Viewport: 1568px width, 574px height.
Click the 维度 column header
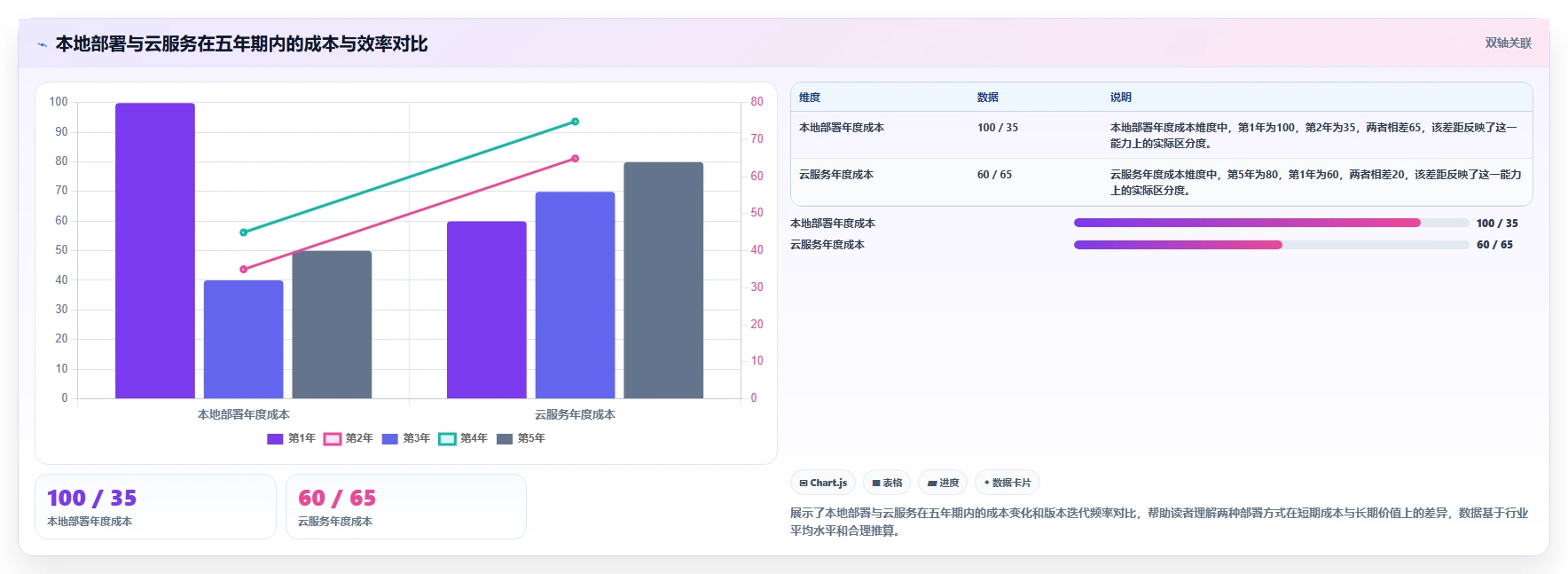[x=810, y=98]
